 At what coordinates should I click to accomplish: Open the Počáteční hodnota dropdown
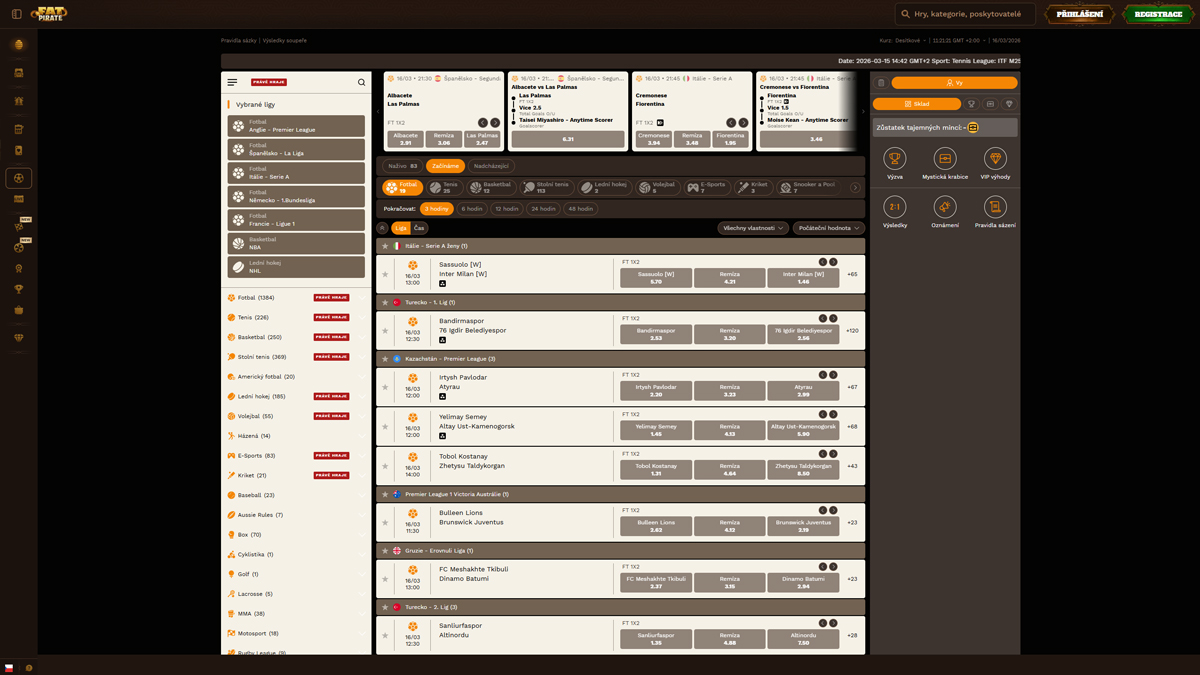click(829, 228)
